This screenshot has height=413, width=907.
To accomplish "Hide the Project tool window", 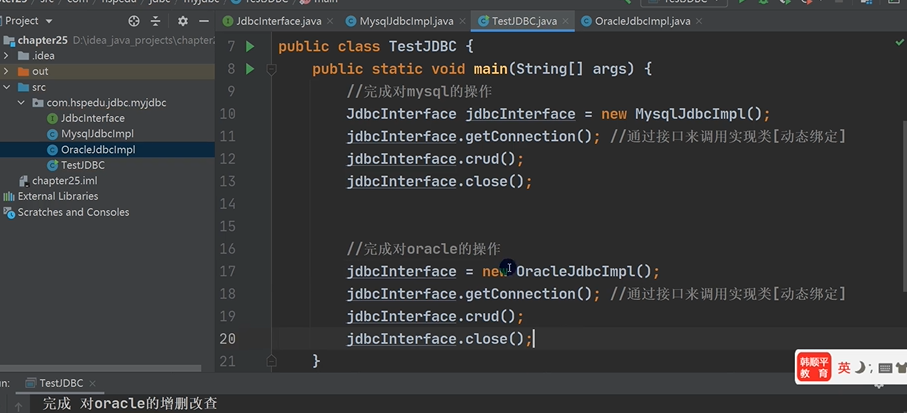I will click(x=204, y=21).
